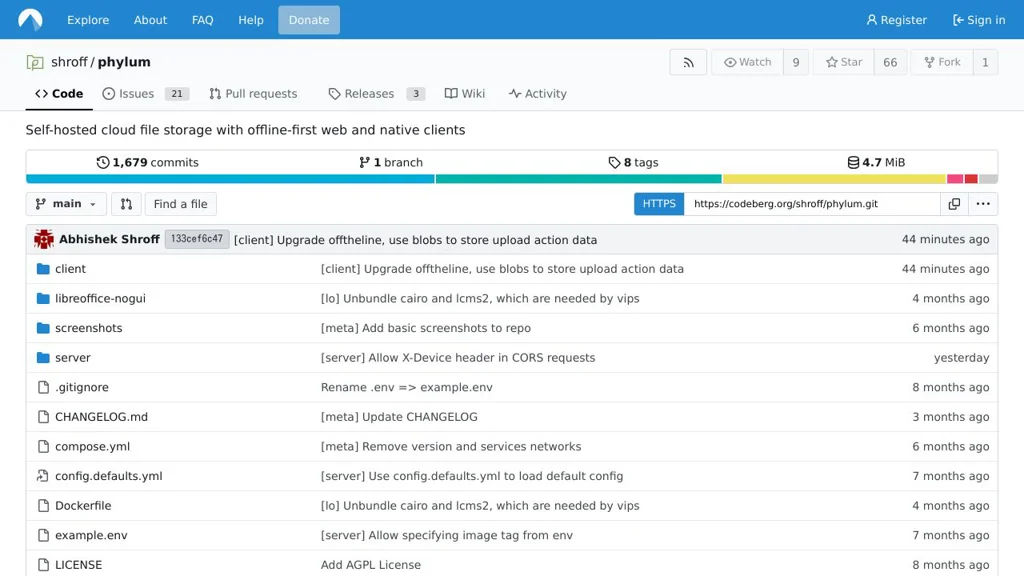Click the Codeberg logo in the navbar
Image resolution: width=1024 pixels, height=576 pixels.
pos(30,20)
